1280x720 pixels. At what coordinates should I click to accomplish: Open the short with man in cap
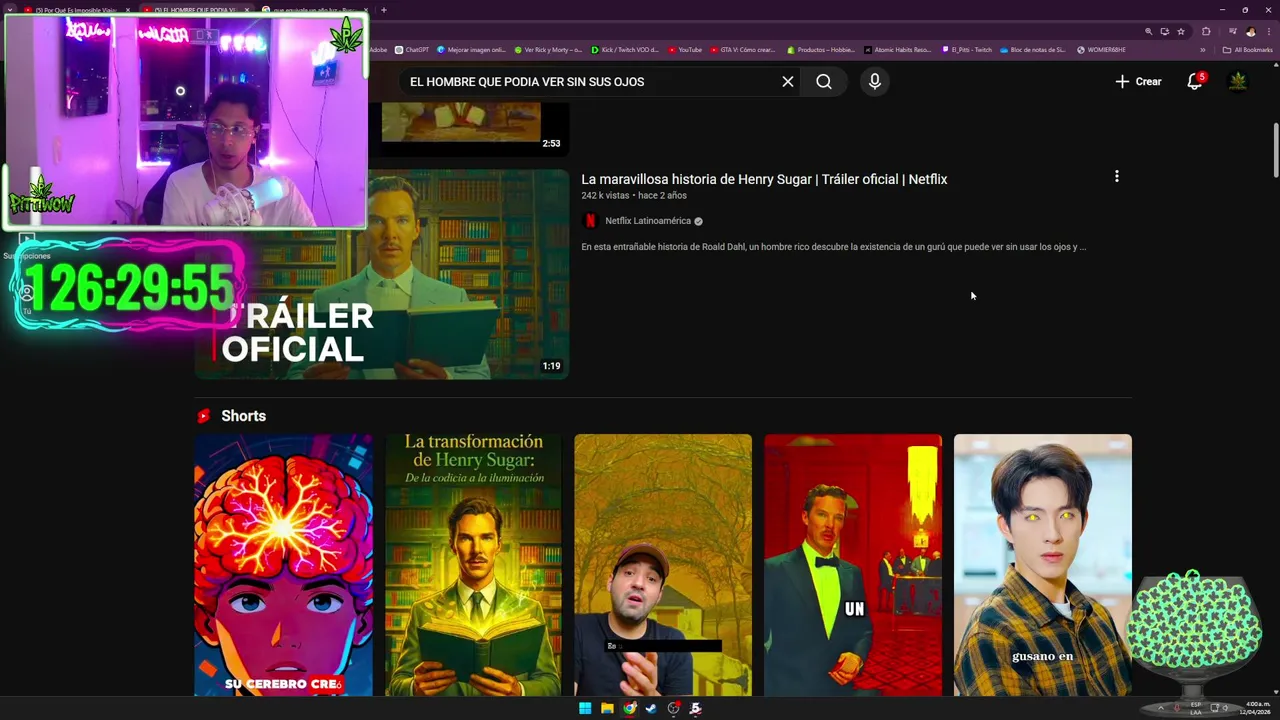pyautogui.click(x=663, y=565)
